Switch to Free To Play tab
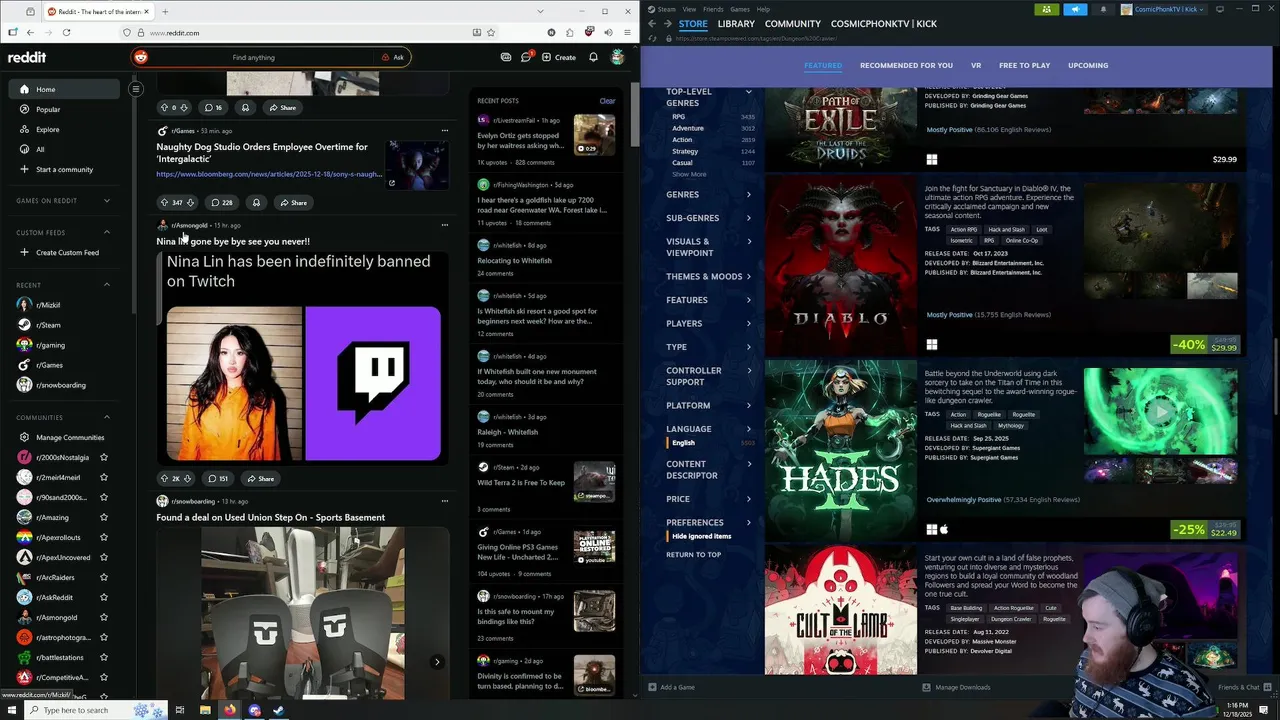 tap(1024, 65)
